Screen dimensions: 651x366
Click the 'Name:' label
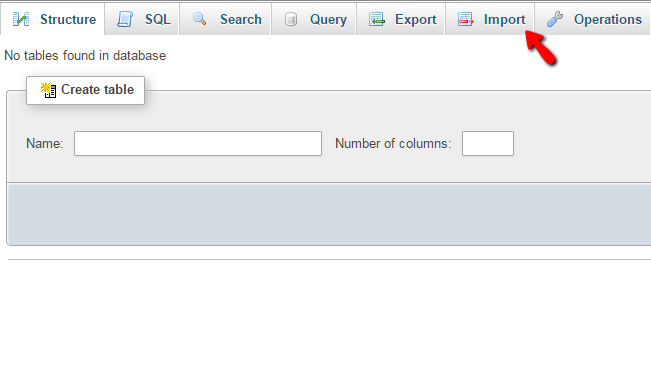pyautogui.click(x=44, y=144)
